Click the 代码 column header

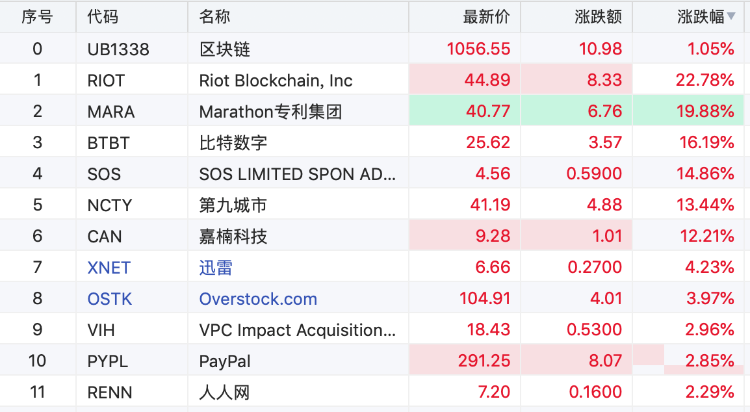click(x=102, y=17)
